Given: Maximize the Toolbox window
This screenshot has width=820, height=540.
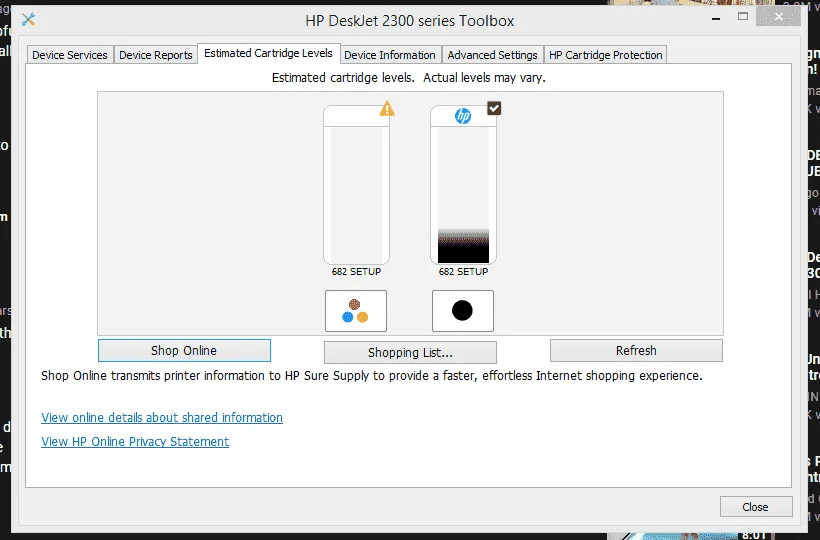Looking at the screenshot, I should point(743,17).
